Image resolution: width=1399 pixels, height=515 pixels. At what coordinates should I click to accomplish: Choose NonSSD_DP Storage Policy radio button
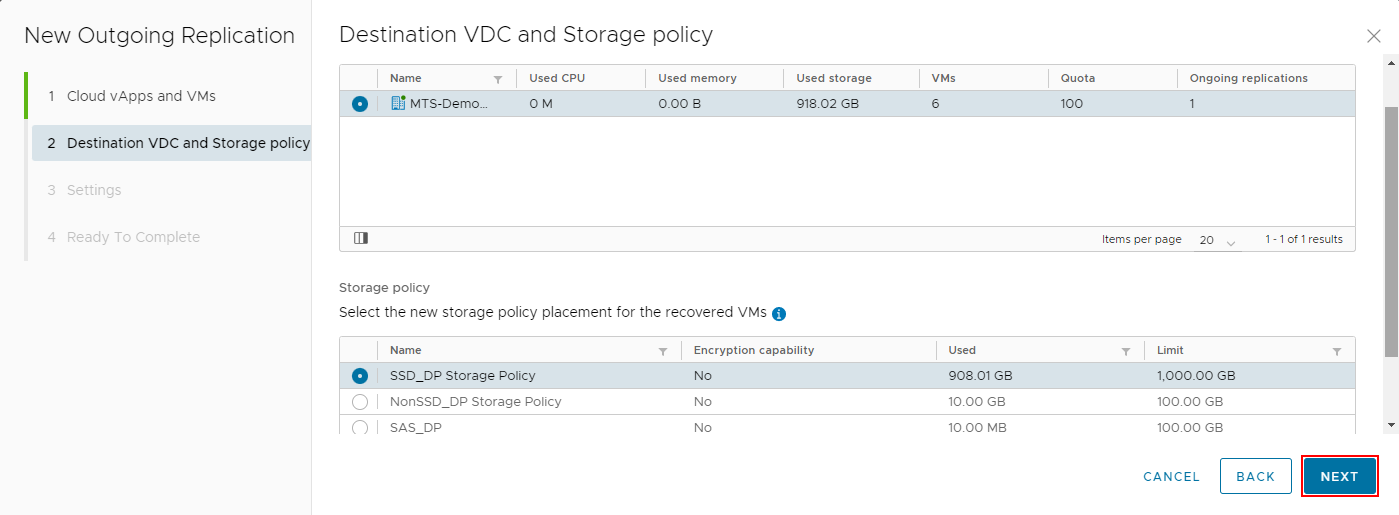point(360,402)
